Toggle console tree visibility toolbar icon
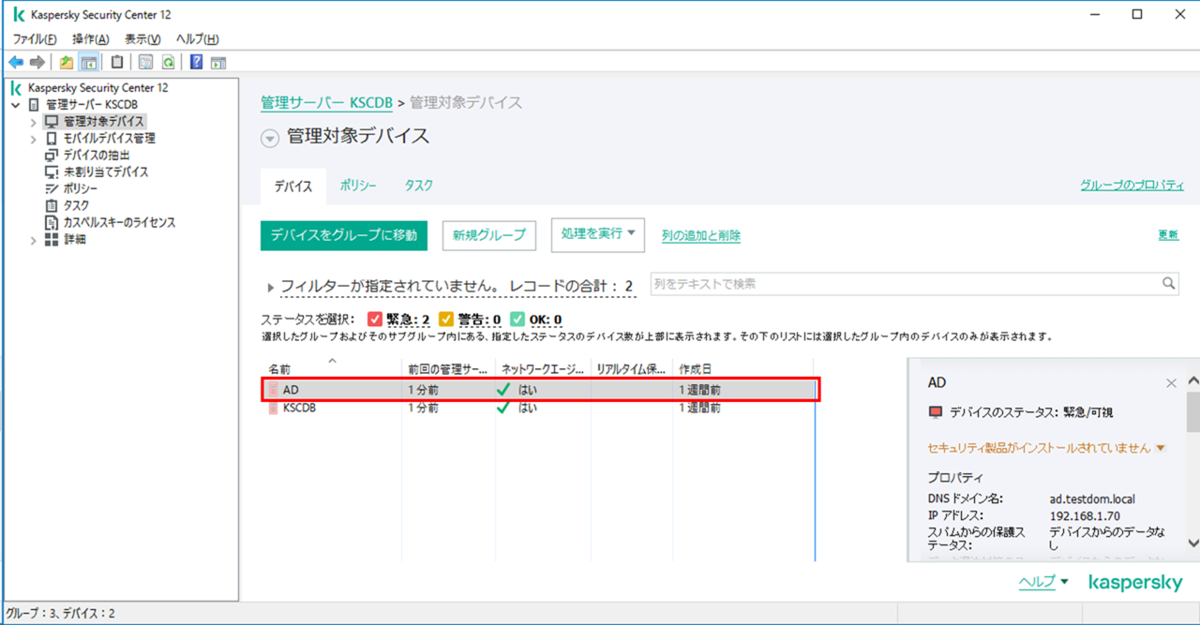 pyautogui.click(x=88, y=62)
